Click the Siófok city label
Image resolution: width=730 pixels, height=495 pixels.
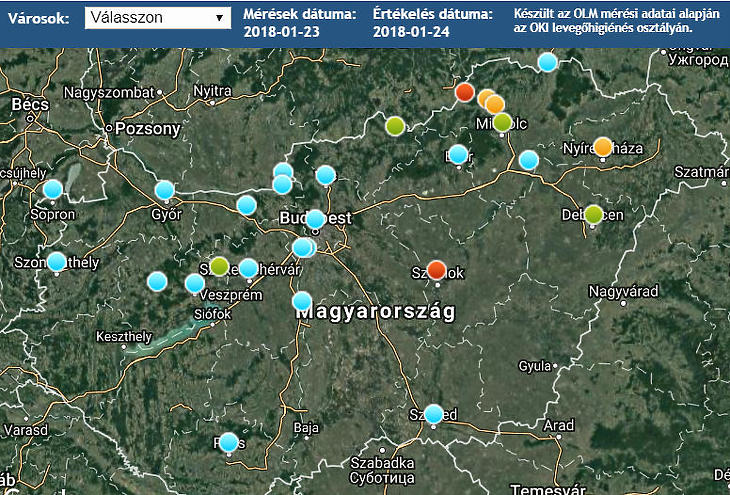point(212,314)
